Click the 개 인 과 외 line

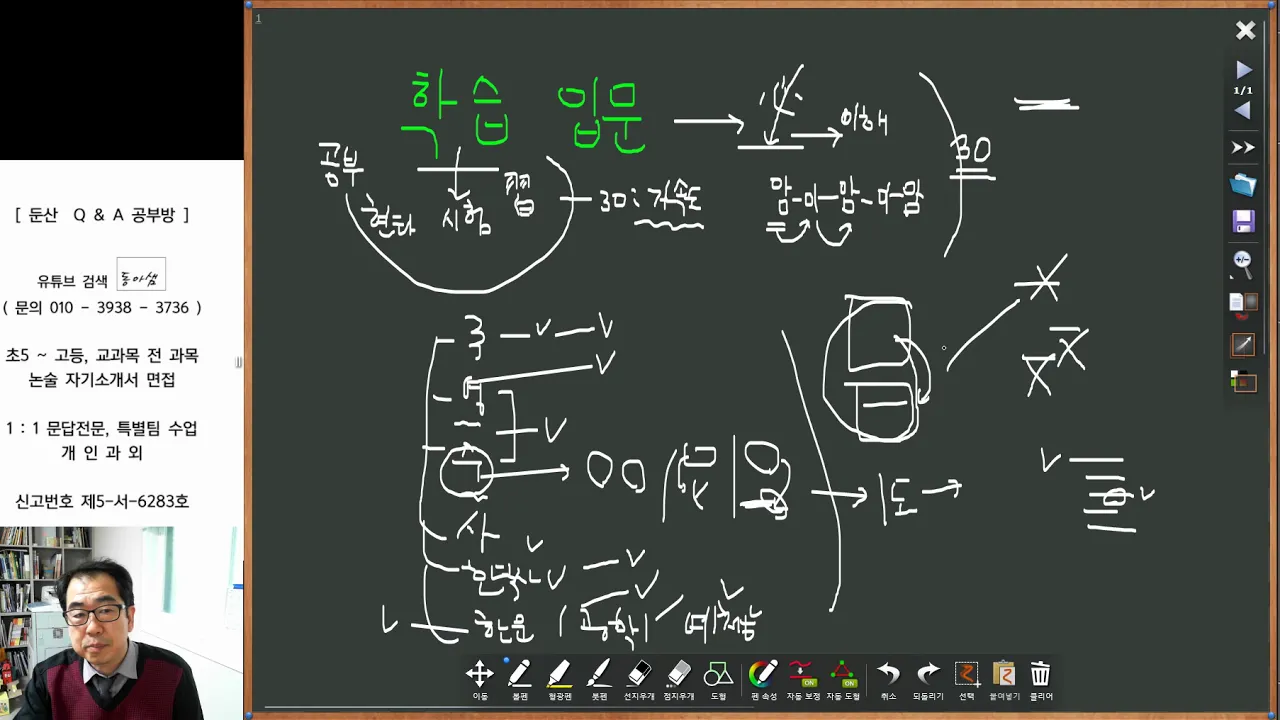(x=102, y=453)
